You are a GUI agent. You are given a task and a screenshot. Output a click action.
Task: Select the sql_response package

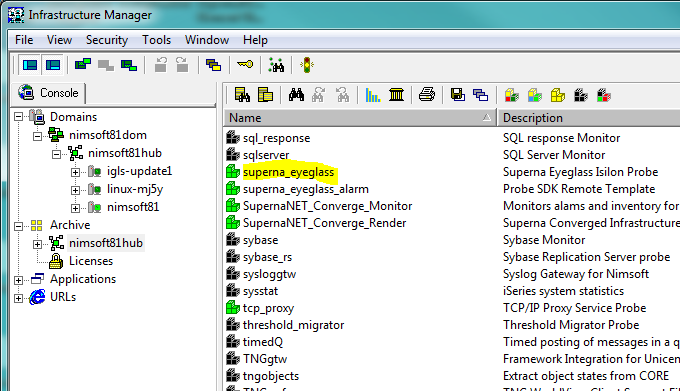pos(277,138)
